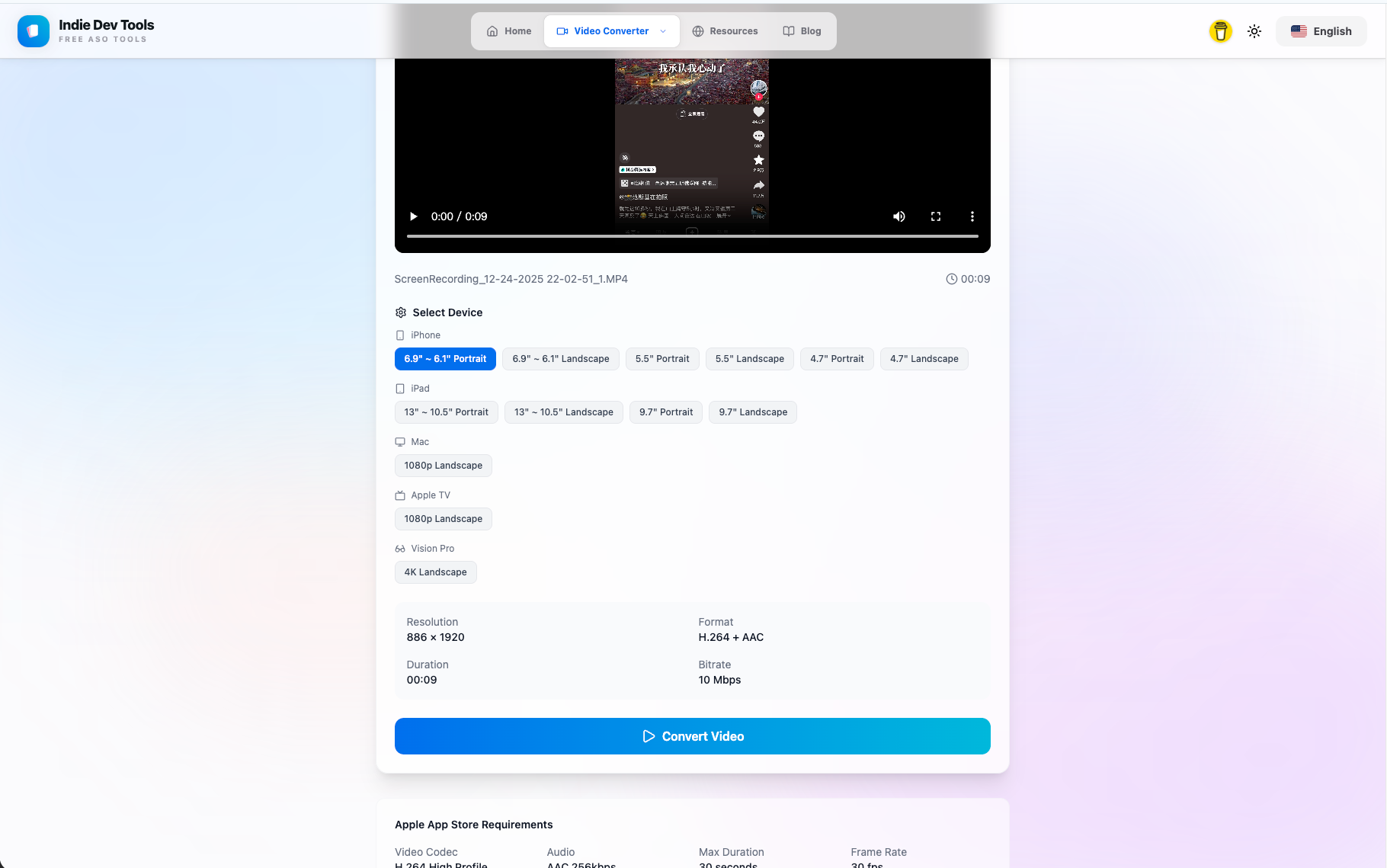Open the video player three-dot options menu

(972, 216)
